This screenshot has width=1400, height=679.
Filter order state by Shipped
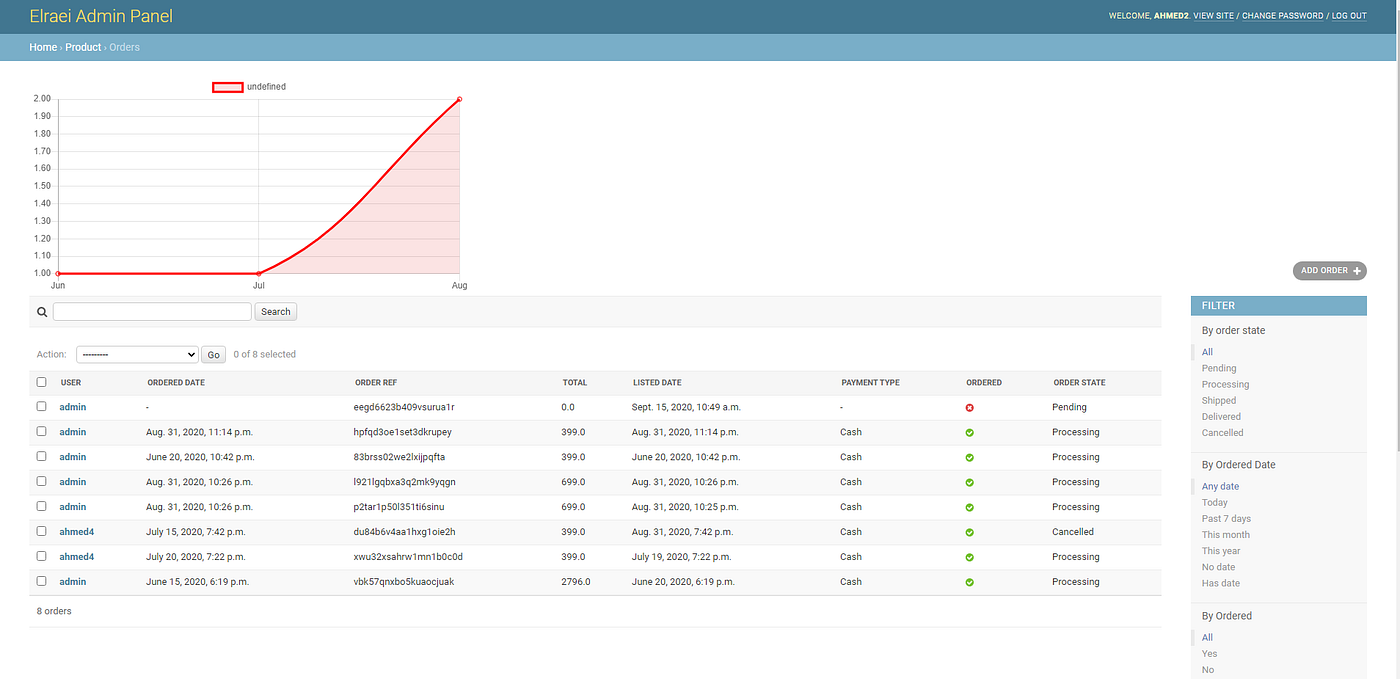point(1218,401)
